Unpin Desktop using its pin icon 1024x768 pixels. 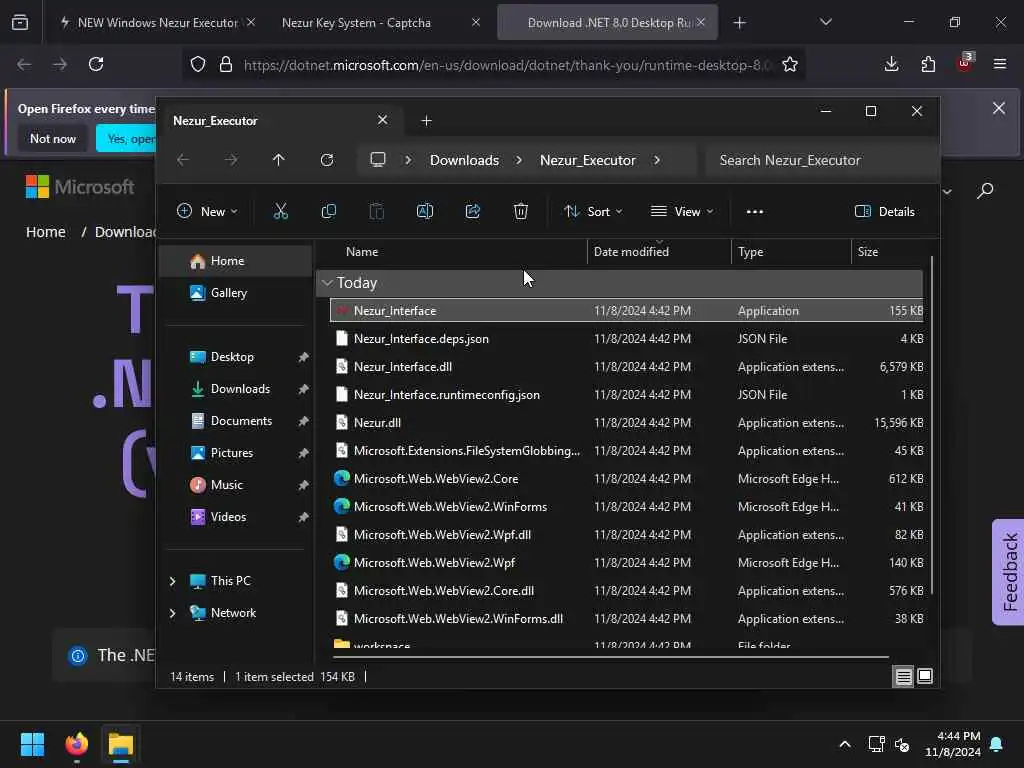303,357
